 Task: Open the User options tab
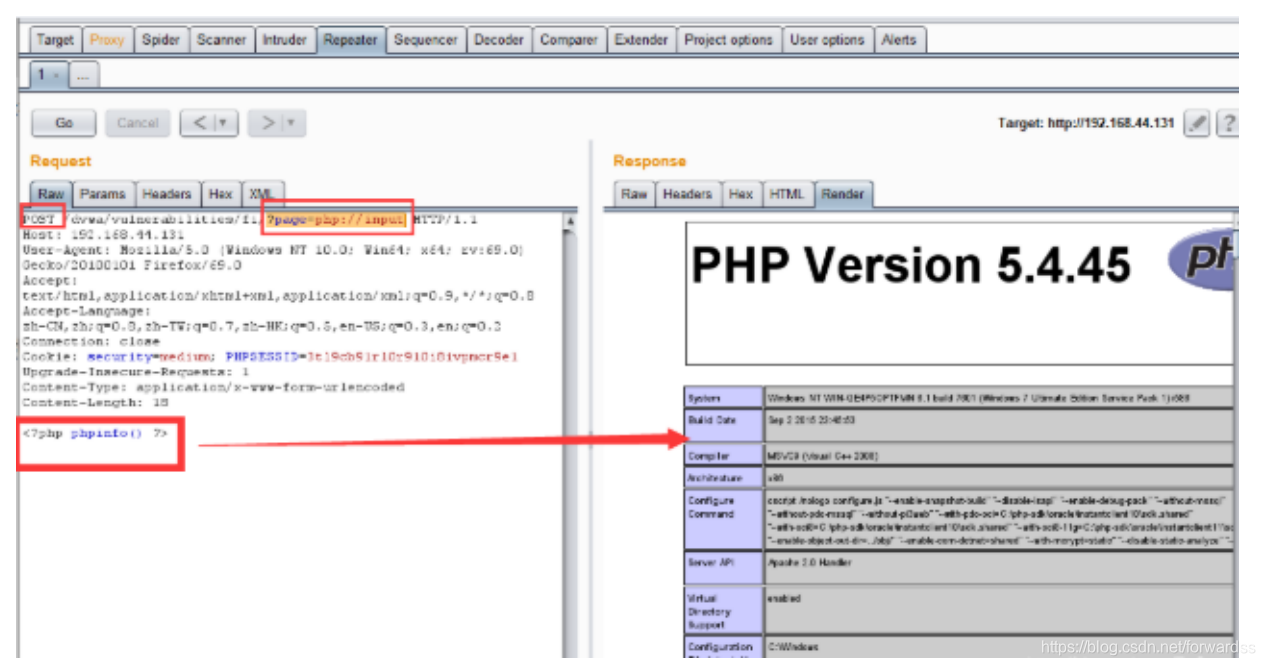click(x=826, y=40)
